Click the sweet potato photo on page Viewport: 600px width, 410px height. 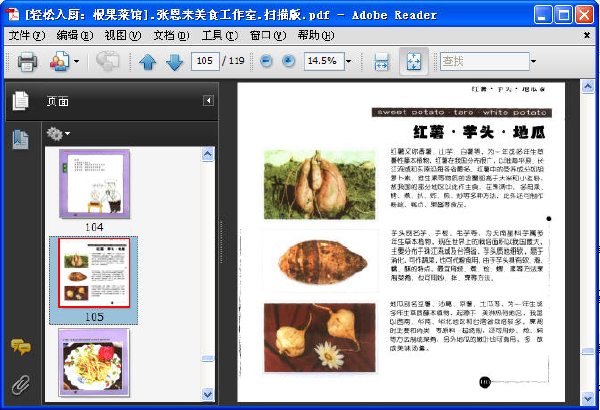point(320,185)
